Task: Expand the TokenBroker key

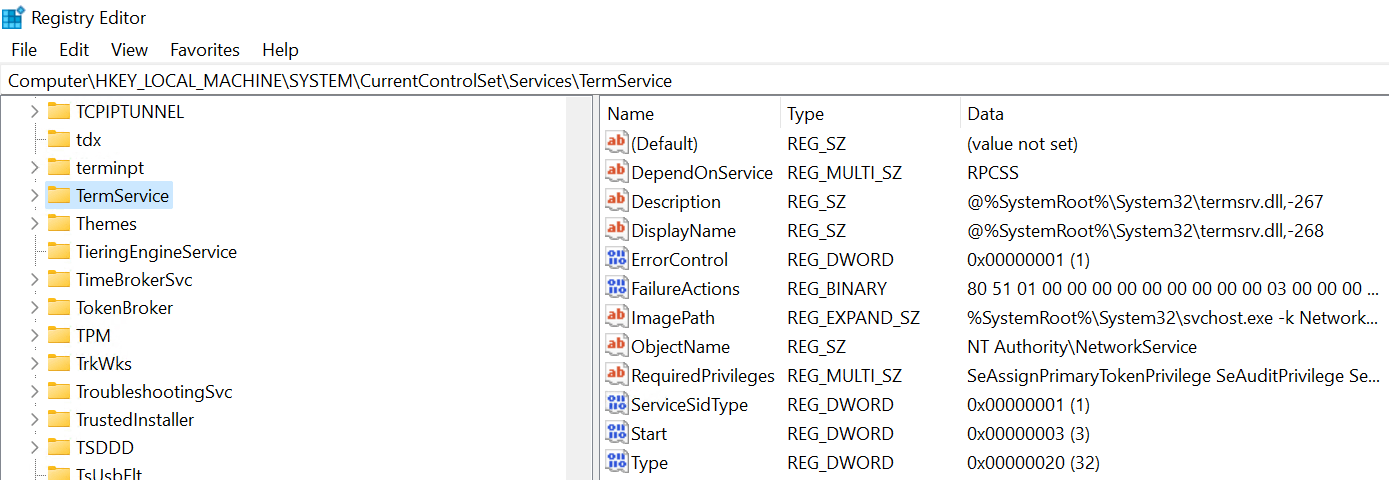Action: (35, 307)
